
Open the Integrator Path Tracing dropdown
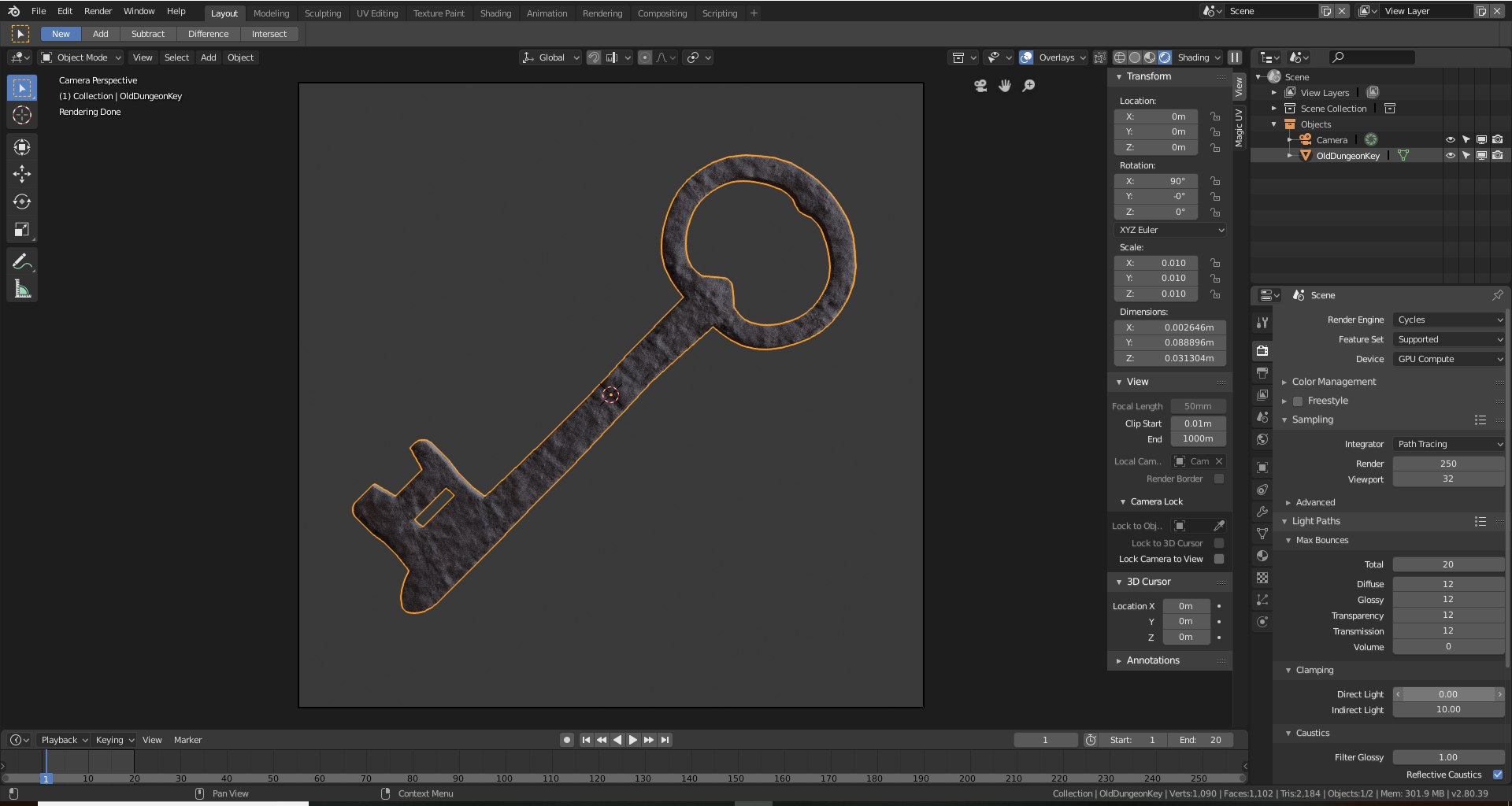(1449, 444)
